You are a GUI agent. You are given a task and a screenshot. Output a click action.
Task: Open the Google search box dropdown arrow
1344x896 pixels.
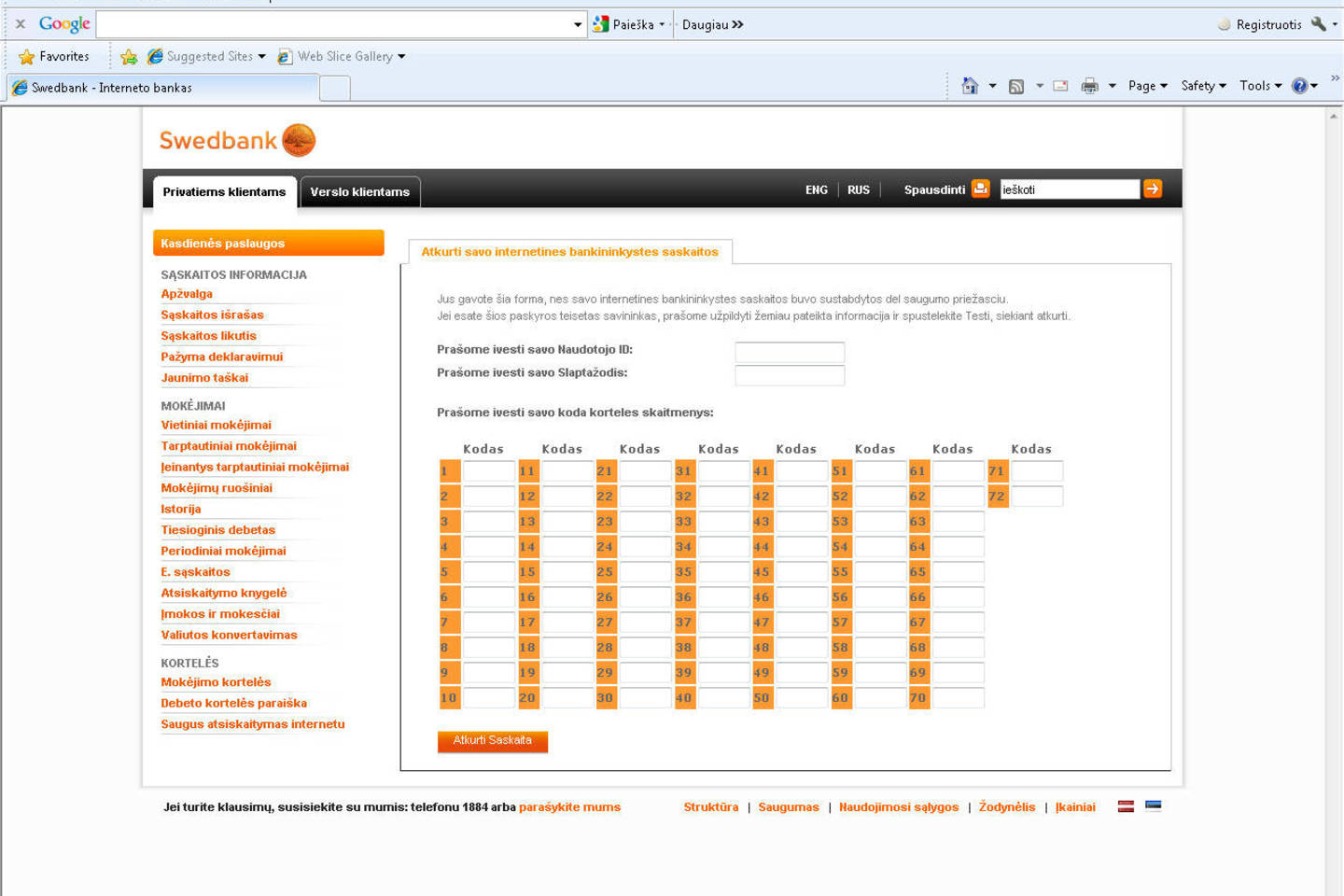578,25
